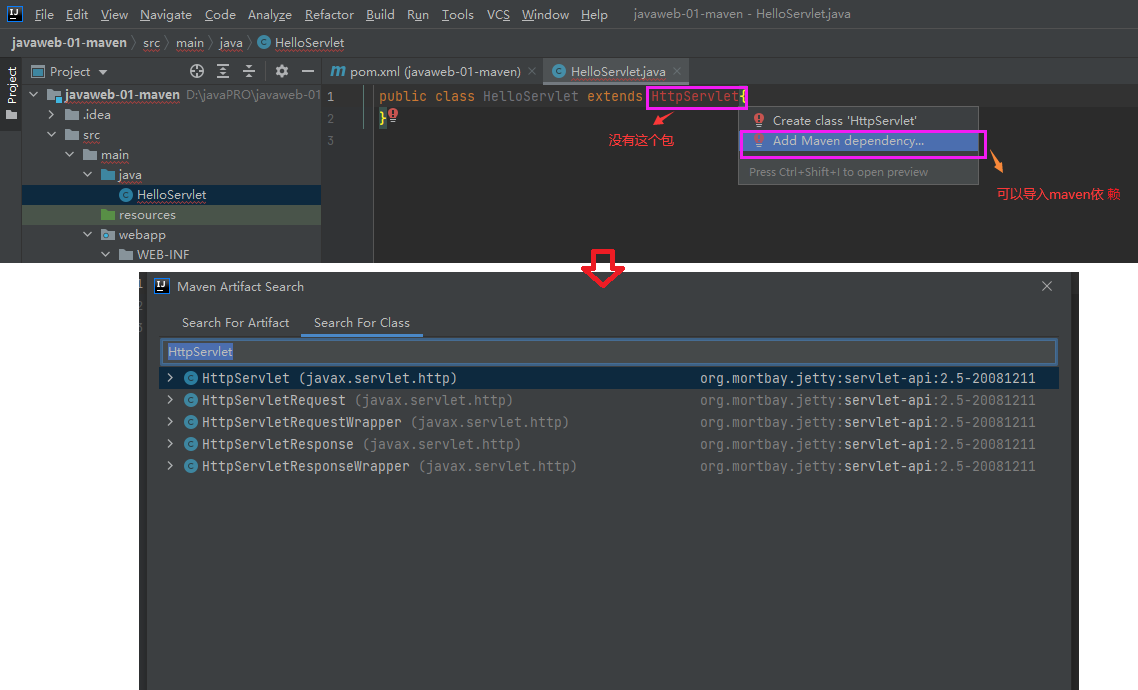Collapse the main folder
Viewport: 1138px width, 690px height.
[70, 155]
